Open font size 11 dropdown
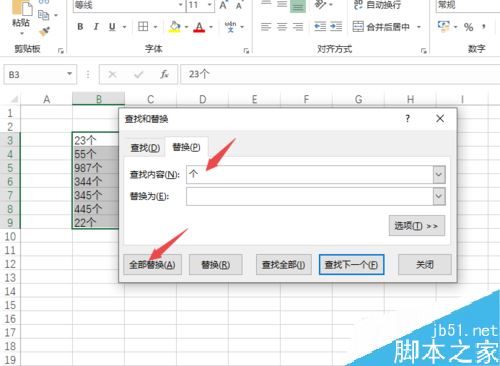Screen dimensions: 500x366 pos(210,5)
